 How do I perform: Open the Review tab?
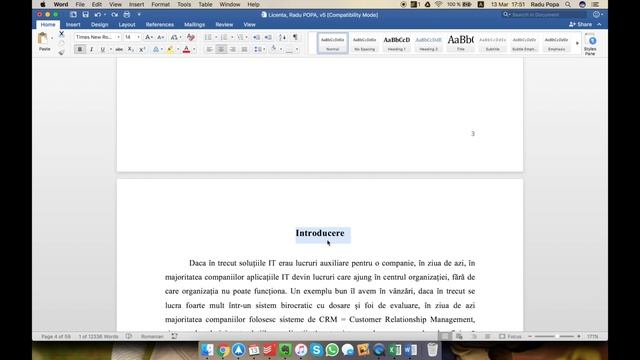click(x=224, y=24)
